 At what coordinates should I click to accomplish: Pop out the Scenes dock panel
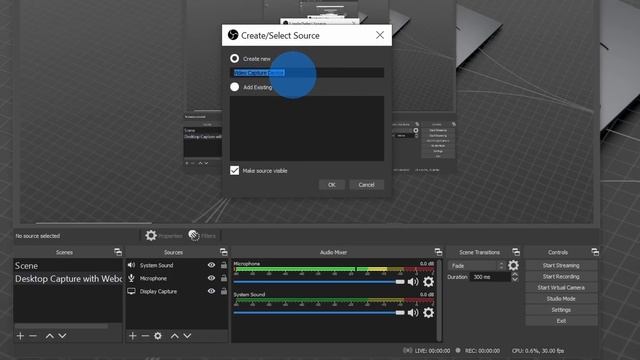118,252
